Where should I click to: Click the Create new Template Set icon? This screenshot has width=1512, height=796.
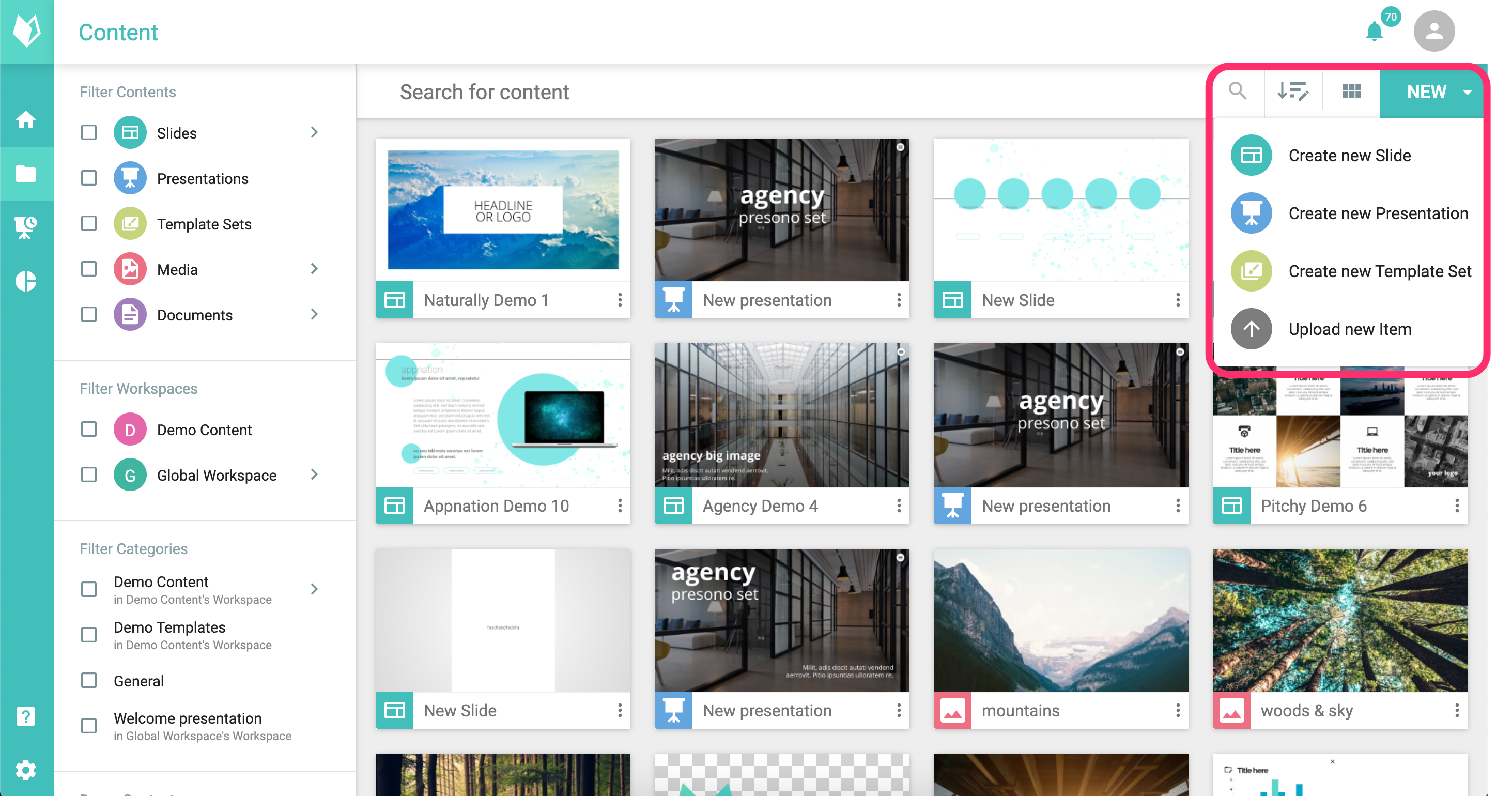pyautogui.click(x=1251, y=271)
